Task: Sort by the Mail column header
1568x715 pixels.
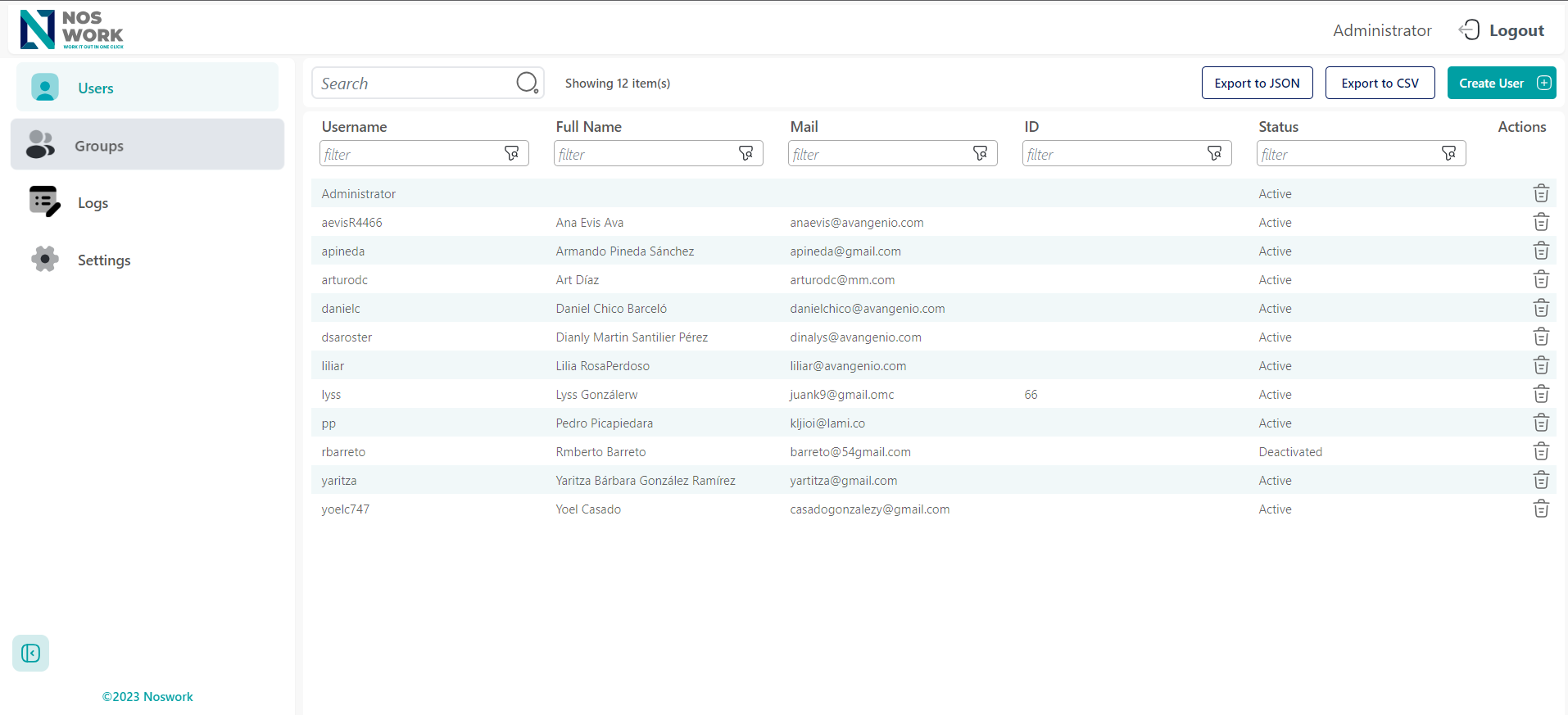Action: point(804,127)
